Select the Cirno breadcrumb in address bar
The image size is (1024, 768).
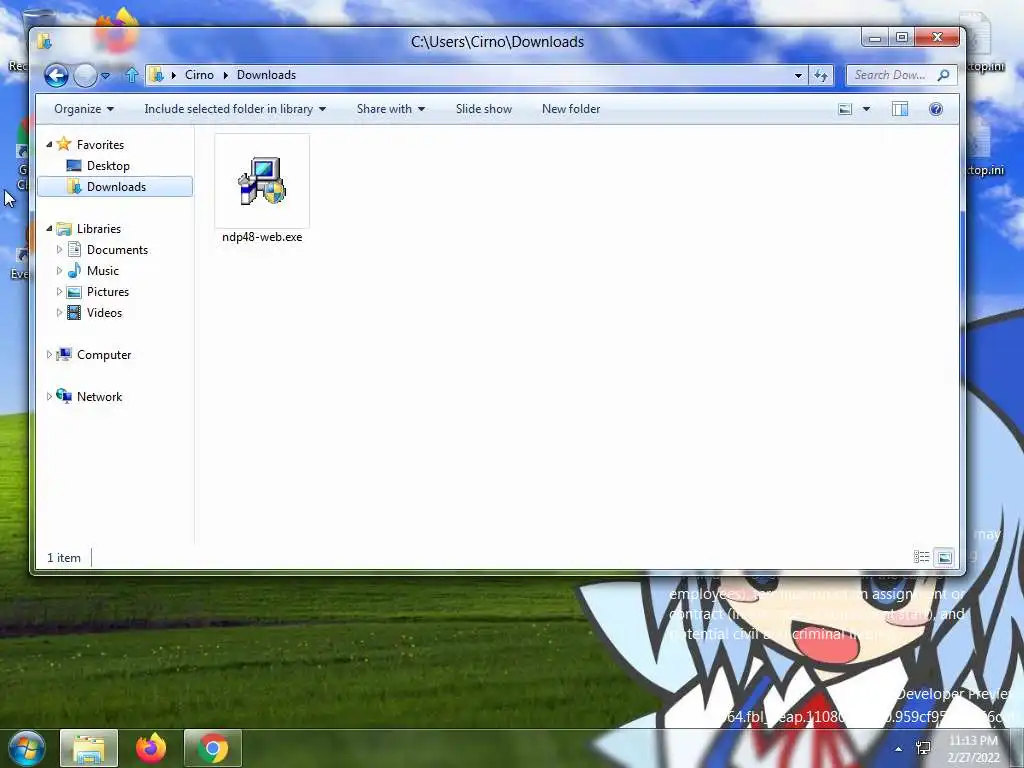[x=199, y=75]
